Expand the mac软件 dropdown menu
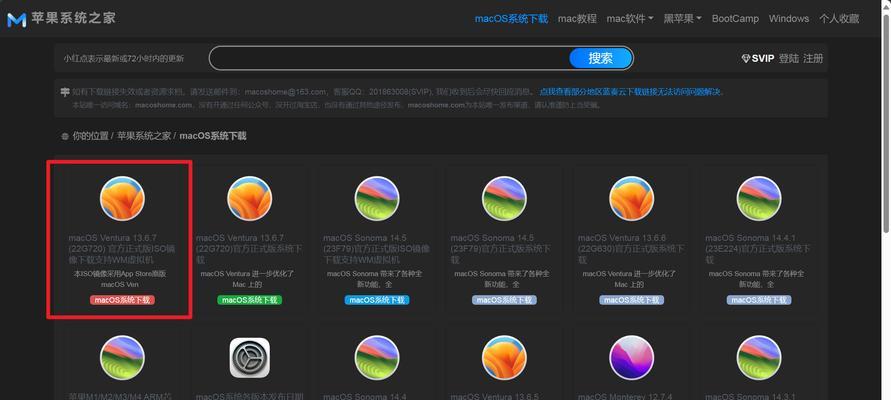Viewport: 891px width, 400px height. tap(630, 19)
